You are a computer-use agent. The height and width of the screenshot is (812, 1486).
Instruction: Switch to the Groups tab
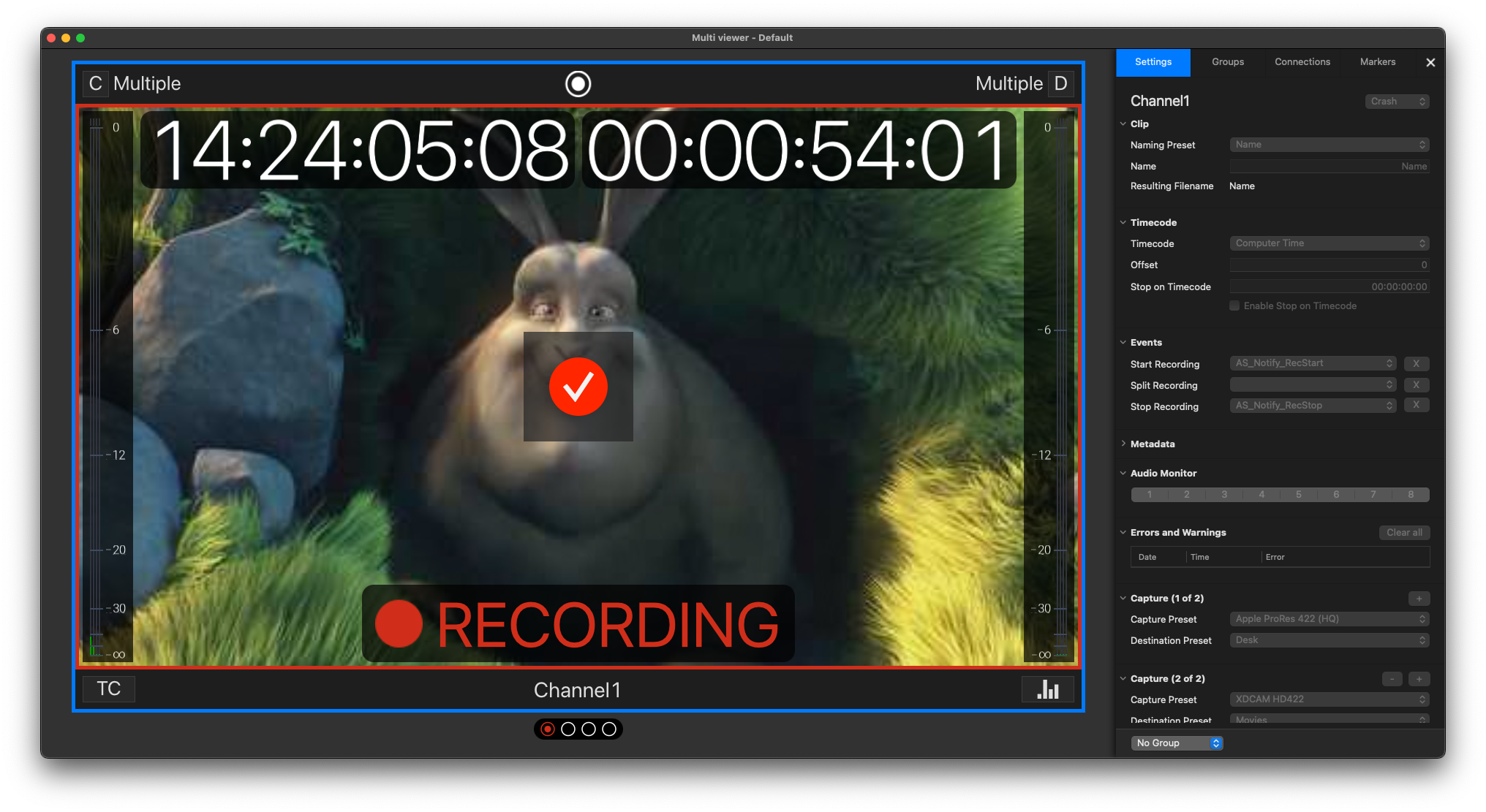pos(1228,62)
